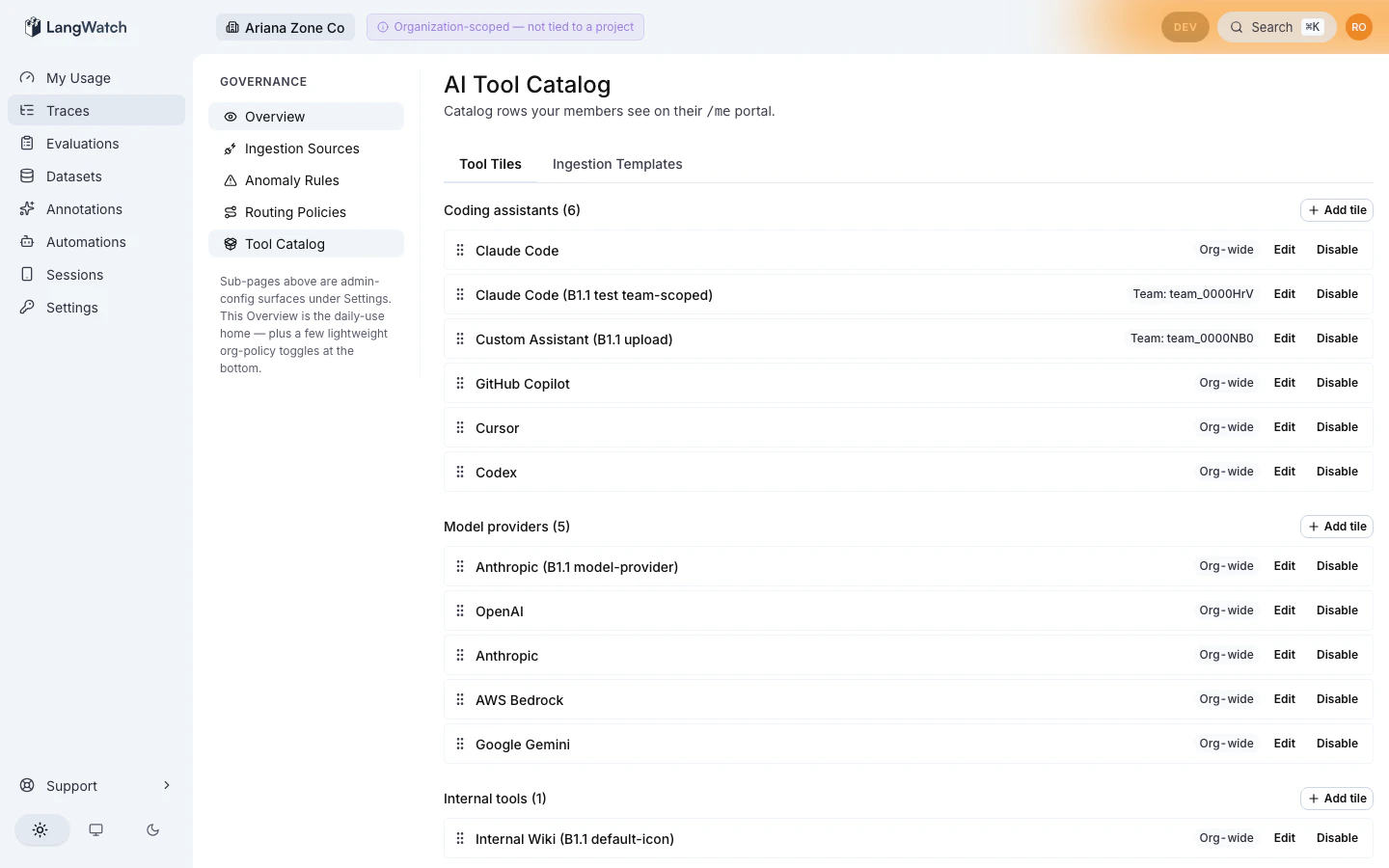Screen dimensions: 1389x868
Task: Open the Routing Policies page
Action: (x=306, y=212)
